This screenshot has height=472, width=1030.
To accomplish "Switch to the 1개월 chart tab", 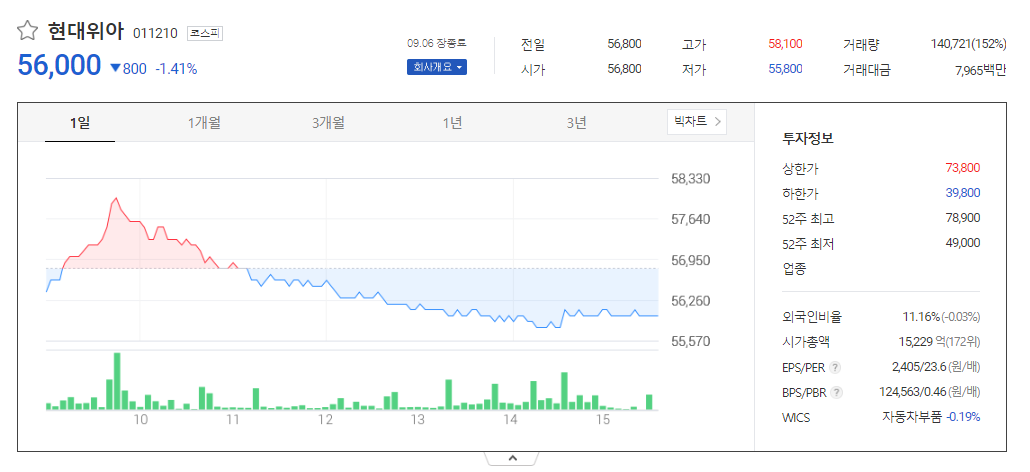I will [x=204, y=123].
